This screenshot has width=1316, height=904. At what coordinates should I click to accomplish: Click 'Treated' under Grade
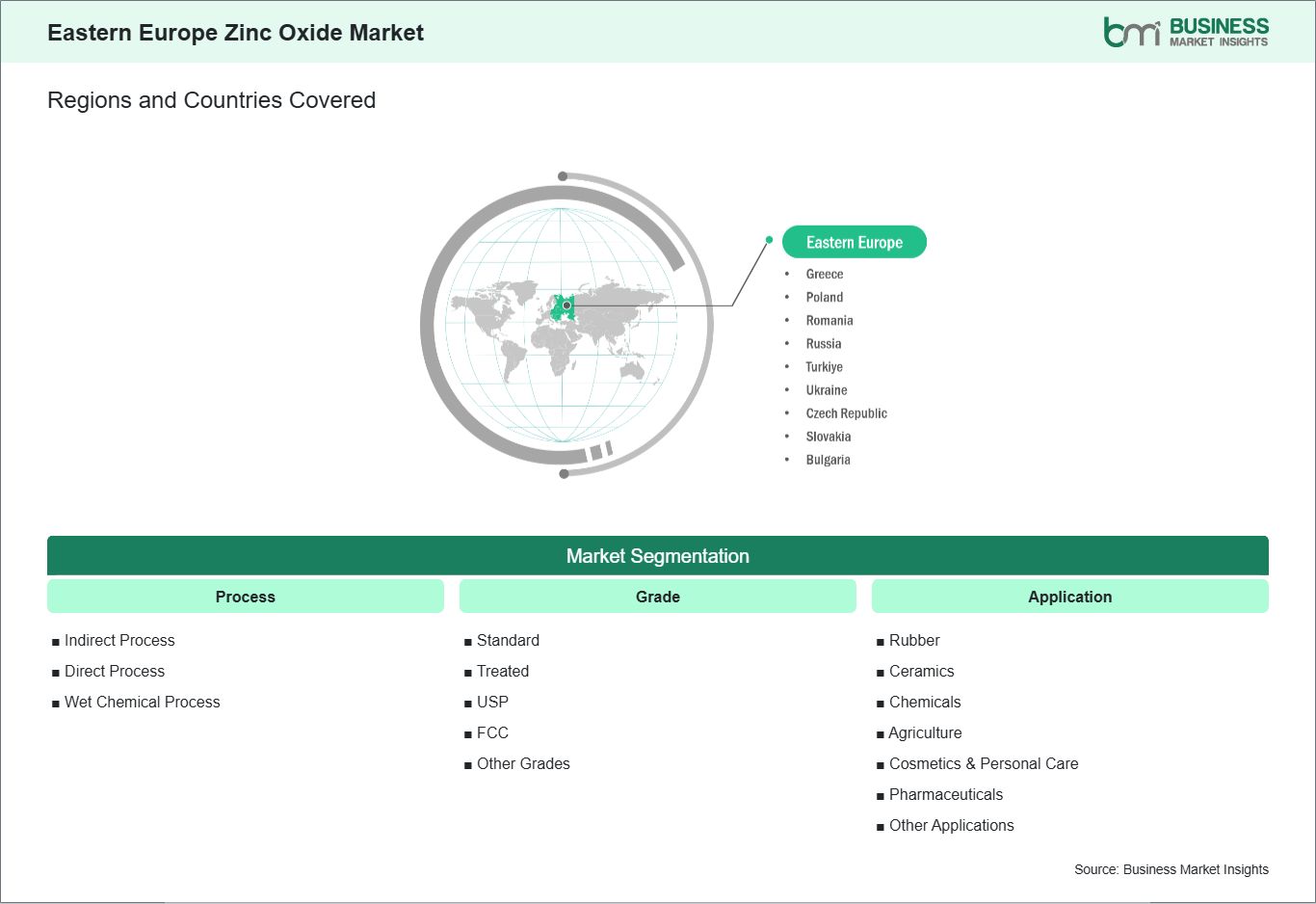click(503, 671)
